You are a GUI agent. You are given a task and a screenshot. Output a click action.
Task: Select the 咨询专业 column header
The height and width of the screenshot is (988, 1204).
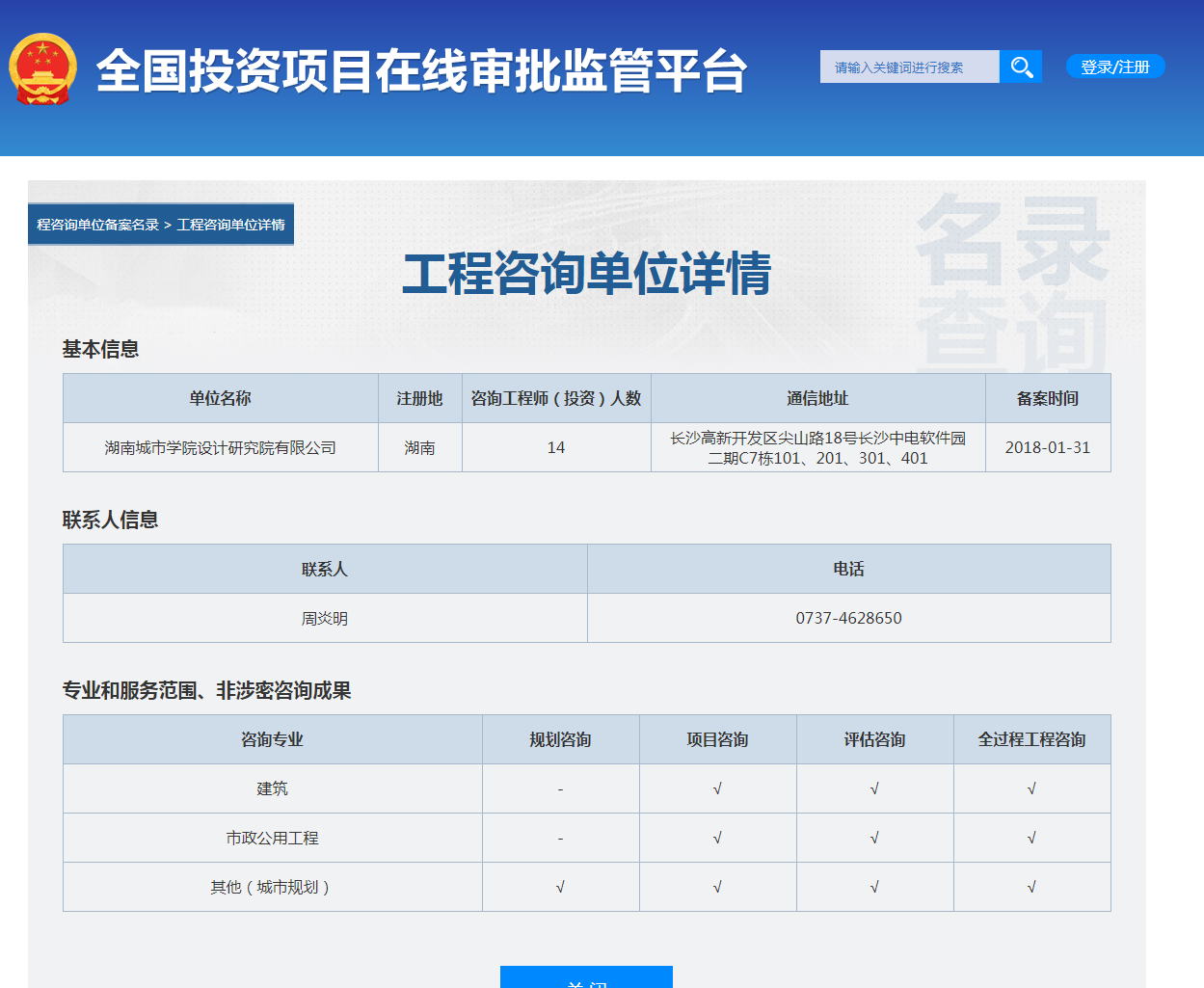point(273,739)
